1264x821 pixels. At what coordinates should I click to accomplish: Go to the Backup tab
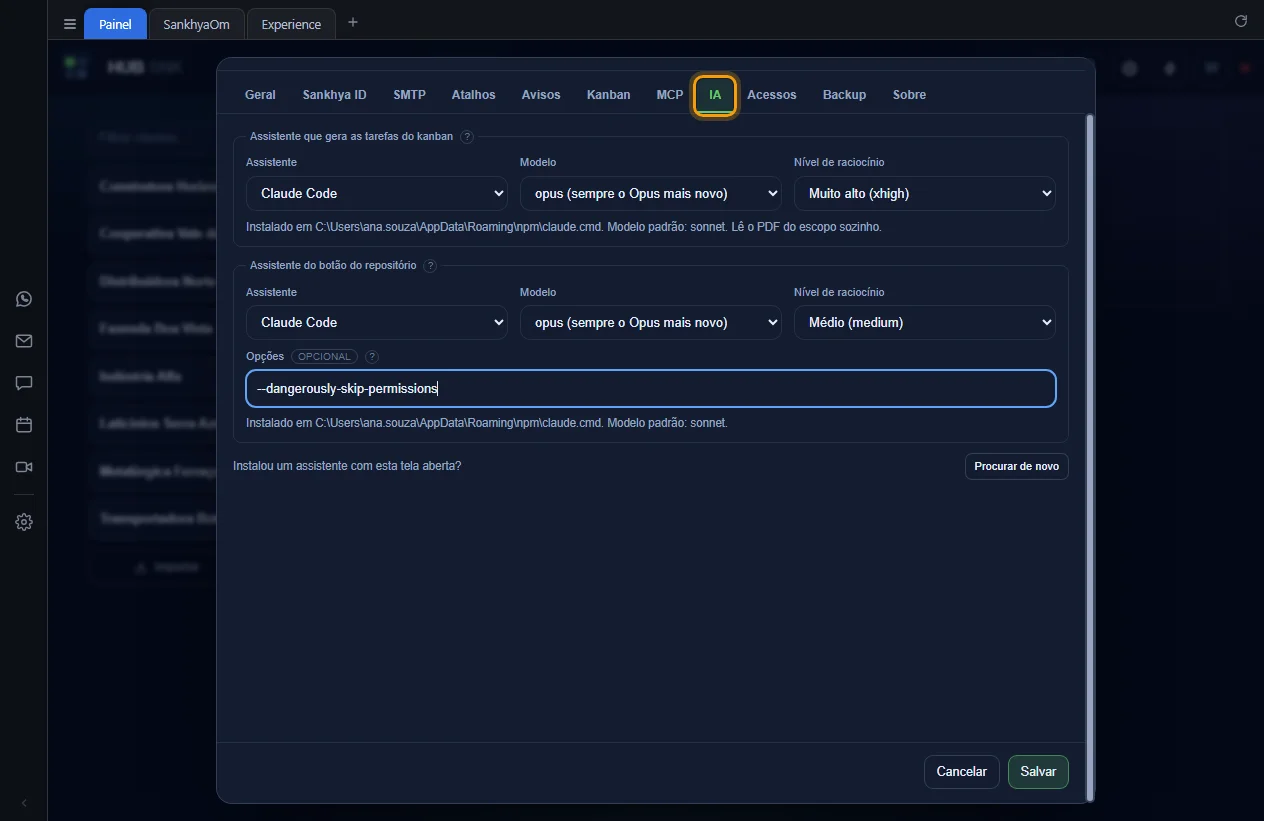pyautogui.click(x=845, y=95)
